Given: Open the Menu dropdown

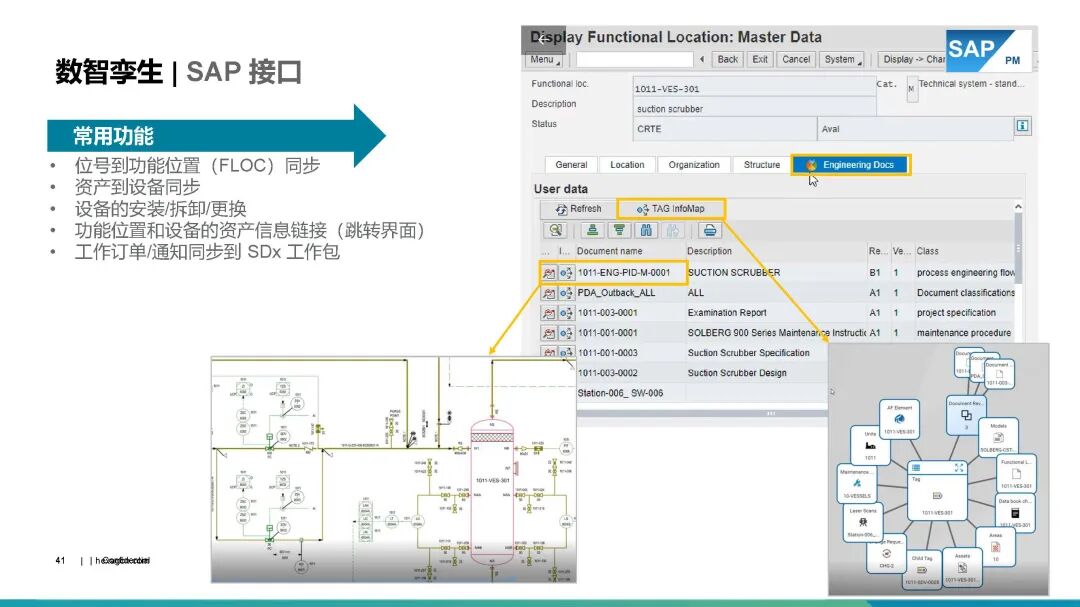Looking at the screenshot, I should [545, 60].
